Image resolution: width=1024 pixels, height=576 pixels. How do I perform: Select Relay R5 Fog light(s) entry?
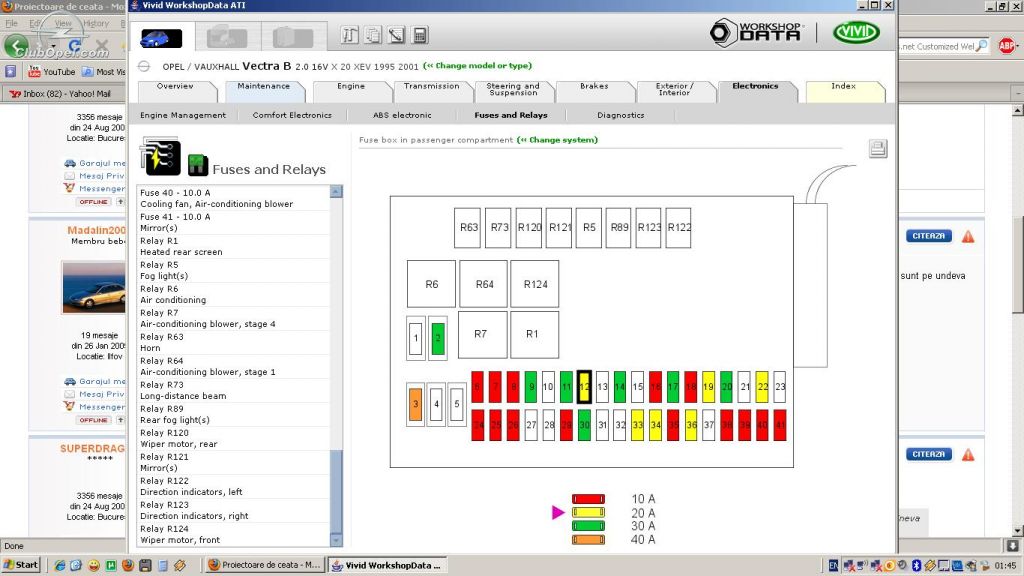coord(234,270)
